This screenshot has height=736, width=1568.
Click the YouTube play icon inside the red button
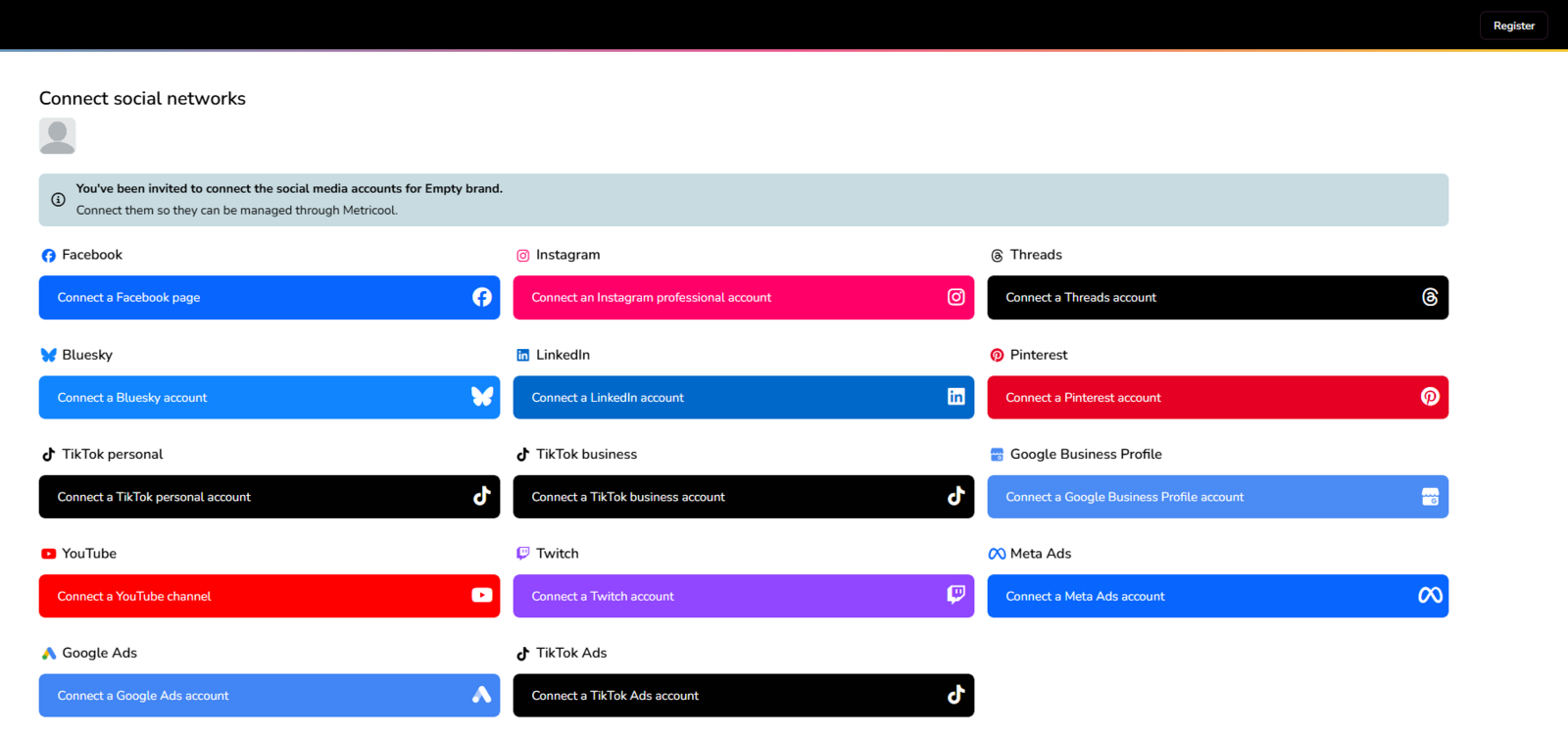click(x=482, y=595)
